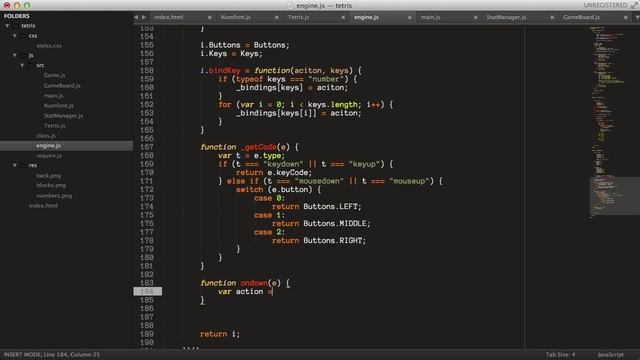Screen dimensions: 640x360
Task: Switch to the main.js tab
Action: pos(430,17)
